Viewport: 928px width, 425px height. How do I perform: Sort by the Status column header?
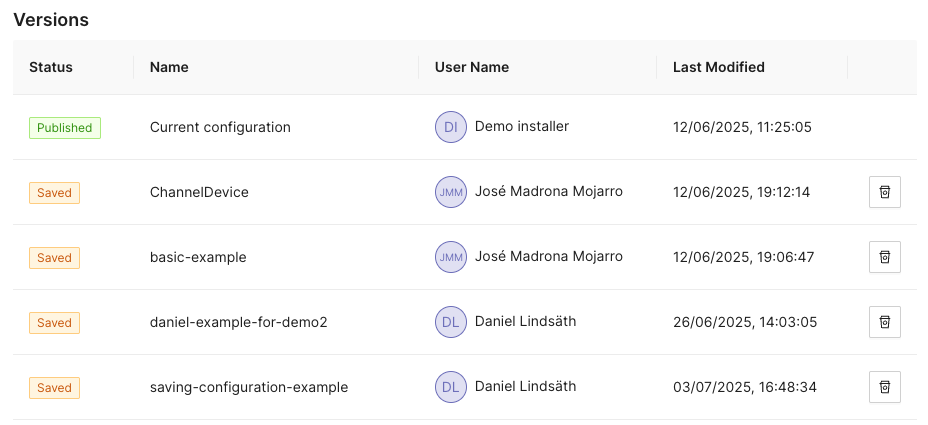(x=51, y=67)
